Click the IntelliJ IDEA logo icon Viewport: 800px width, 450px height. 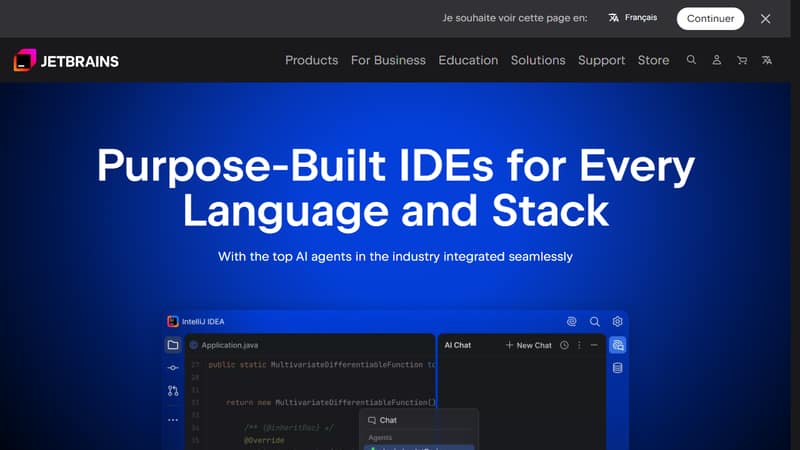click(x=173, y=321)
